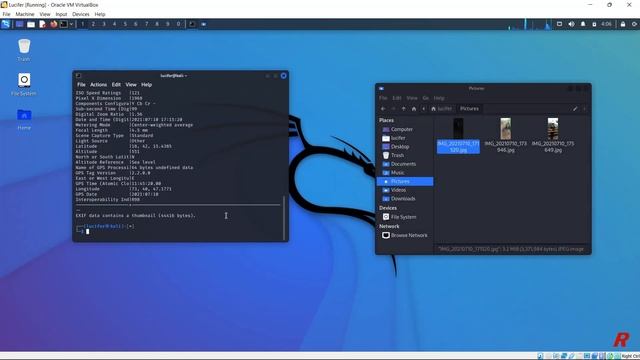Click the terminal window scrollbar

tap(284, 218)
